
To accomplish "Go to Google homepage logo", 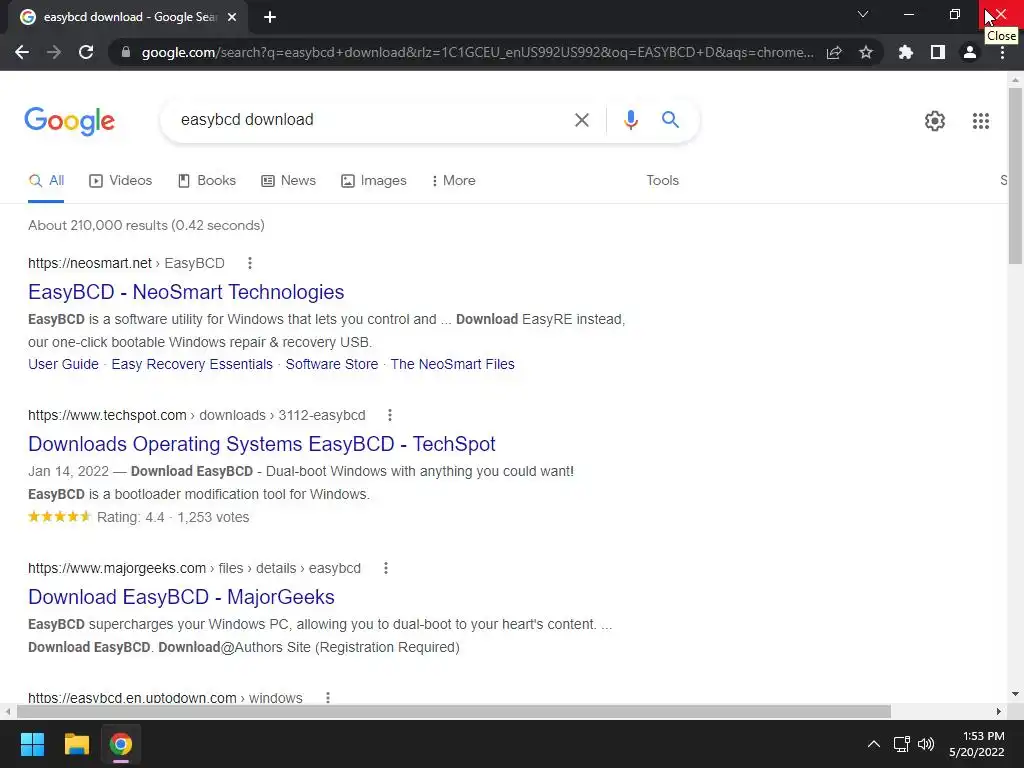I will tap(70, 121).
